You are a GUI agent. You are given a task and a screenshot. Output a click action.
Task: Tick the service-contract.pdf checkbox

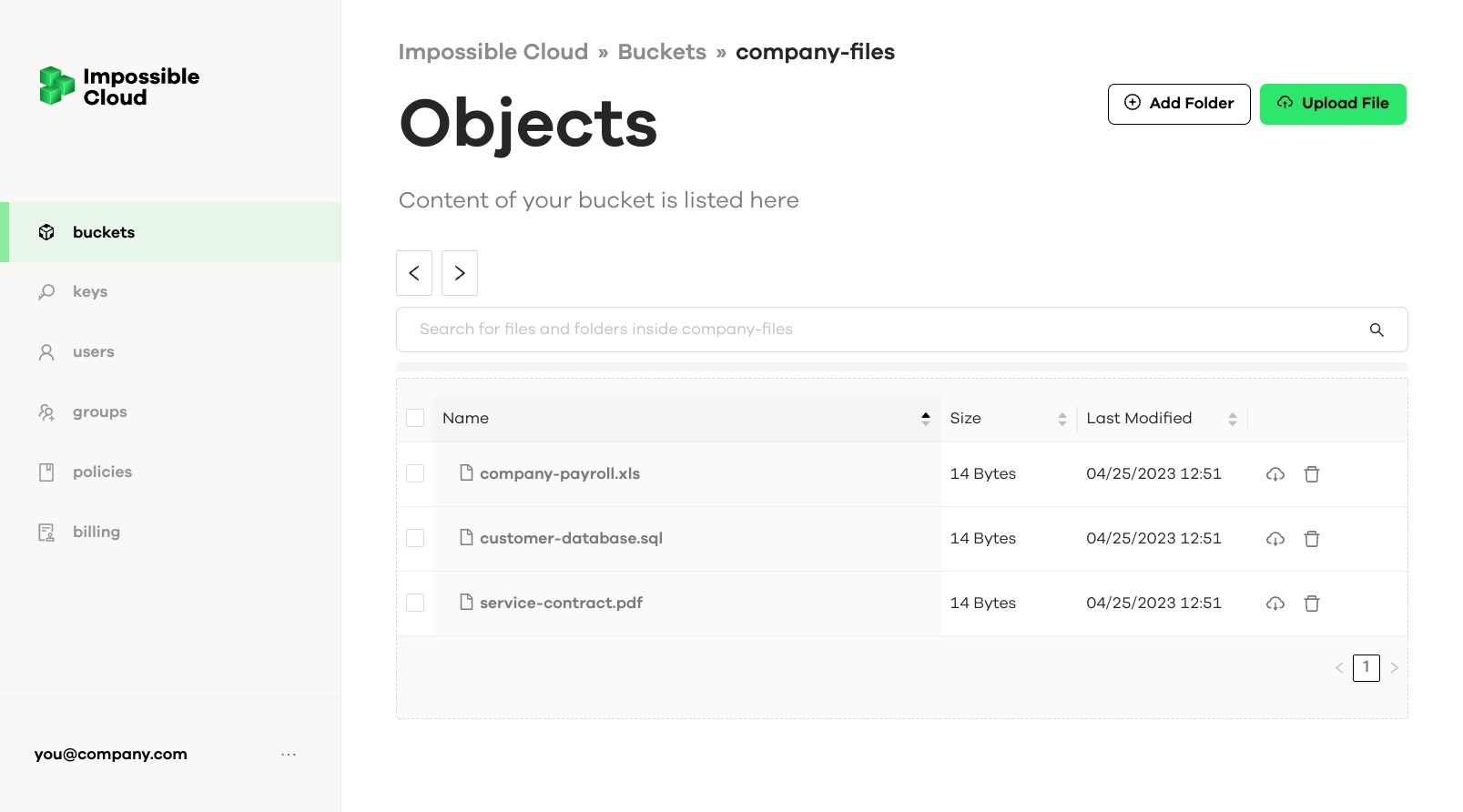point(415,603)
